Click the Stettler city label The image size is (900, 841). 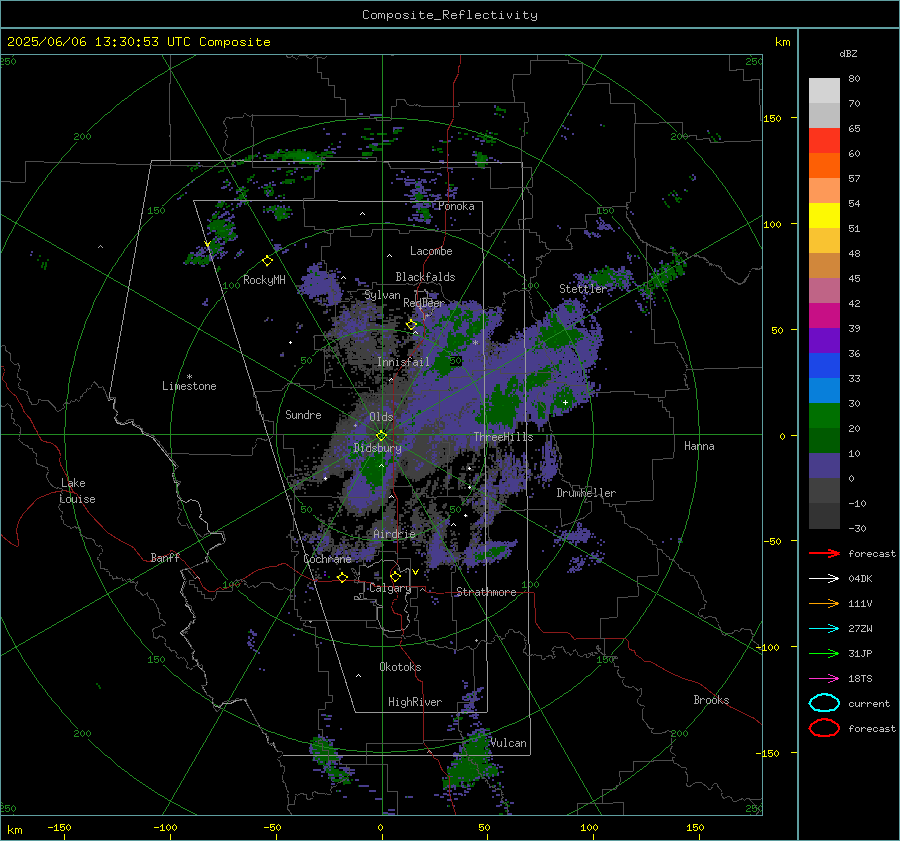(x=583, y=289)
